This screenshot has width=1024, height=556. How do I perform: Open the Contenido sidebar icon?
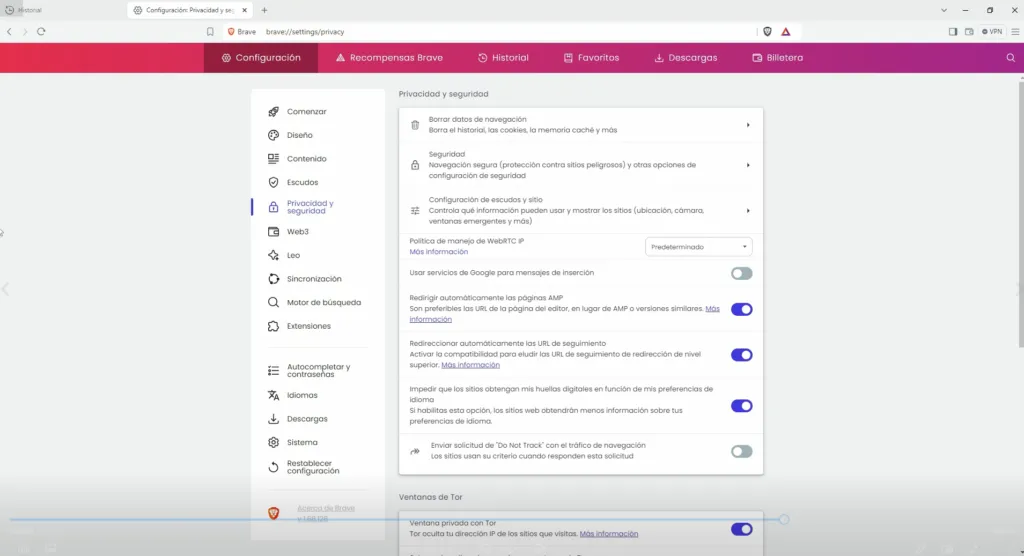click(x=273, y=159)
